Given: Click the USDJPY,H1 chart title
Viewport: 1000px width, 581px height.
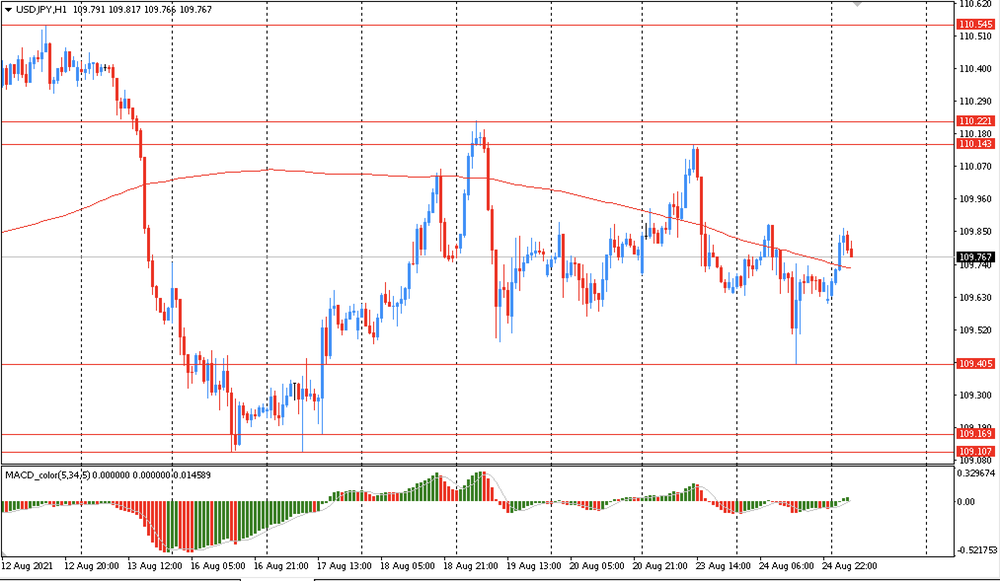Looking at the screenshot, I should 41,10.
